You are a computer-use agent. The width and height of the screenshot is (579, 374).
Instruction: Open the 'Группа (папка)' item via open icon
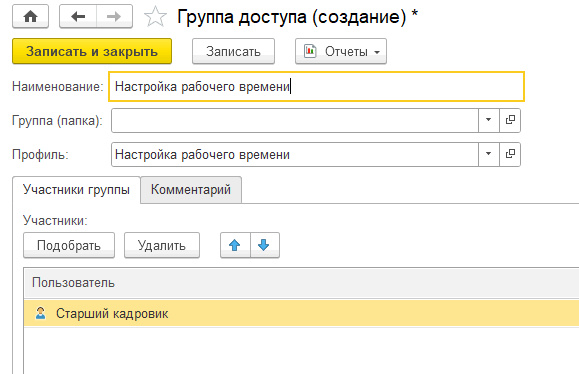point(510,120)
